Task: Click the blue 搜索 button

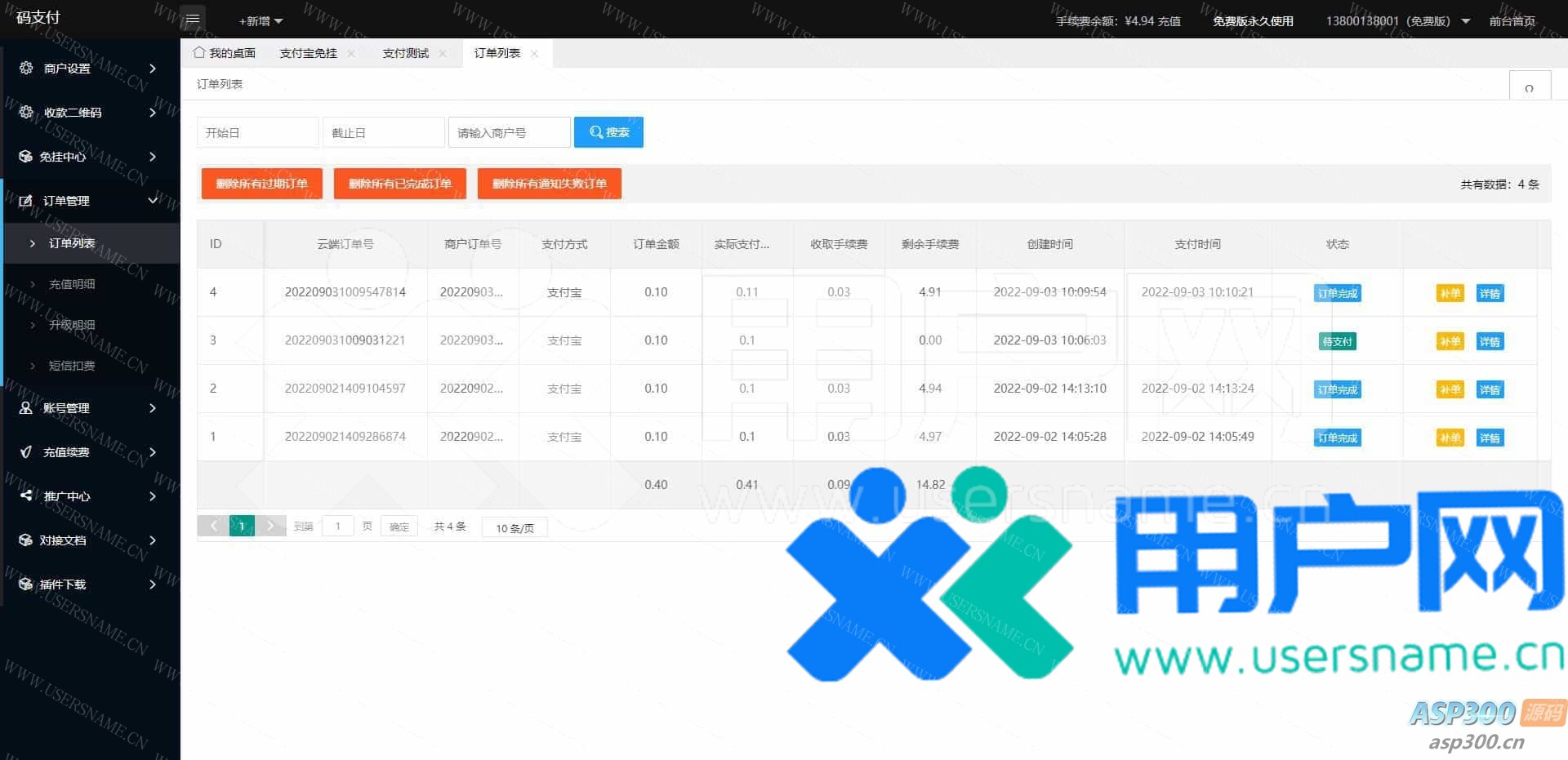Action: tap(608, 132)
